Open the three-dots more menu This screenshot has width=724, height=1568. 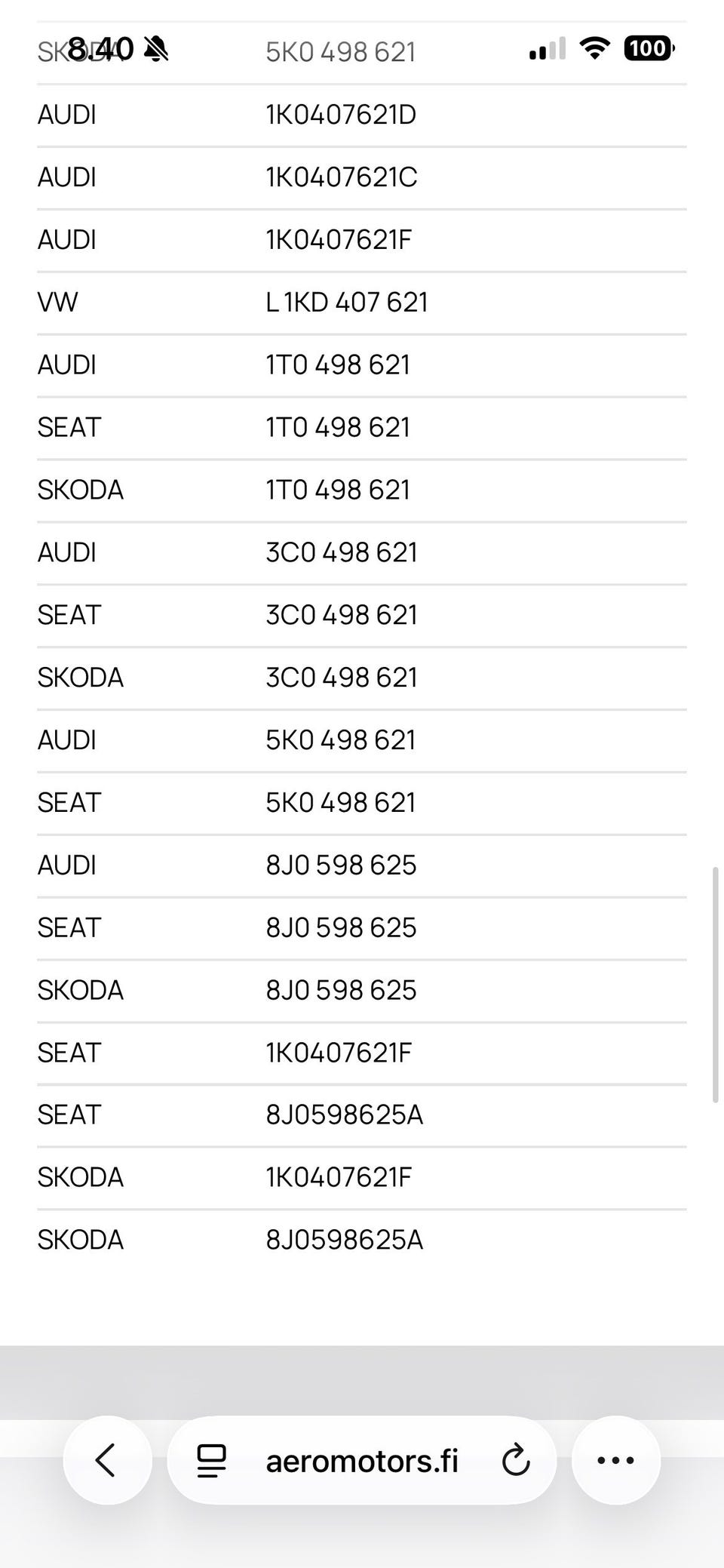point(615,1460)
